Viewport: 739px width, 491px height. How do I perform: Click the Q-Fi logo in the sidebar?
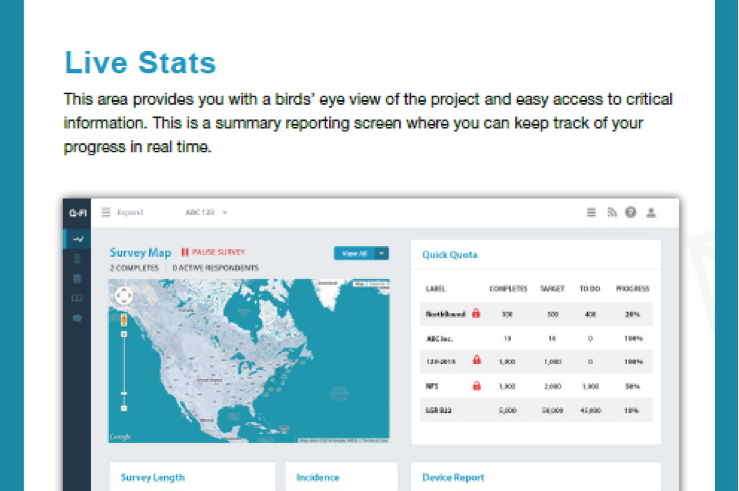click(x=77, y=213)
